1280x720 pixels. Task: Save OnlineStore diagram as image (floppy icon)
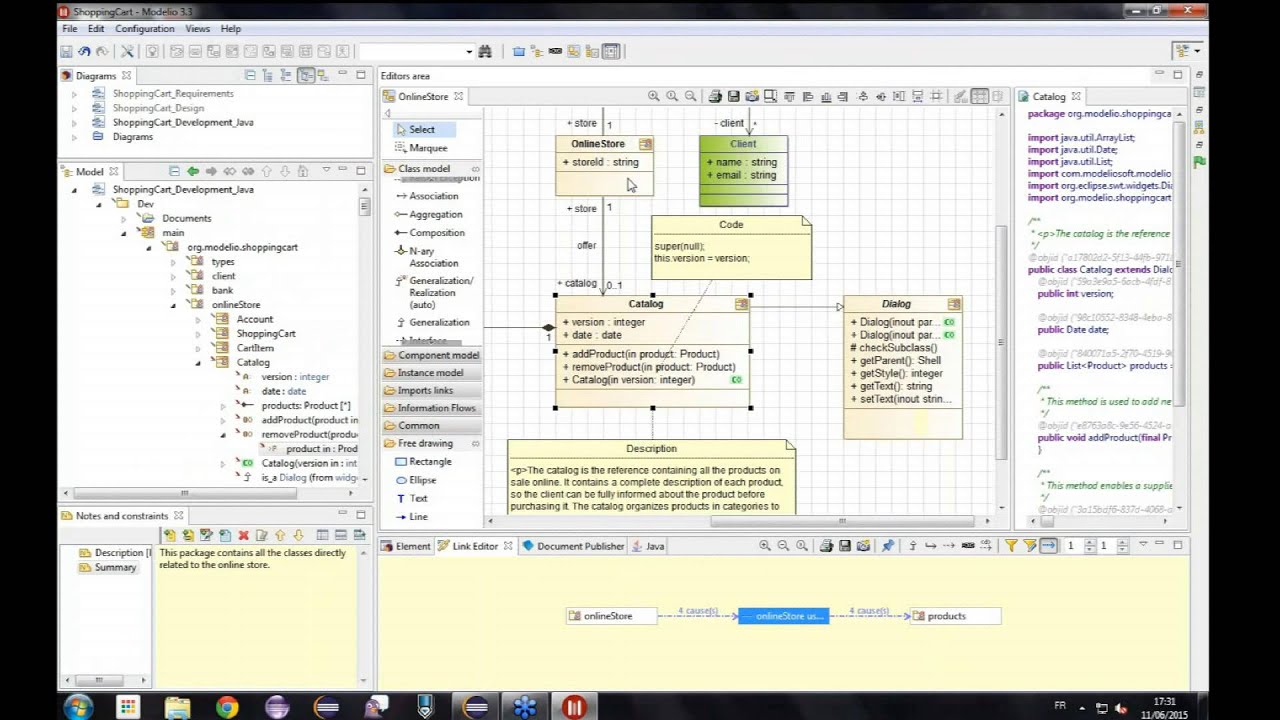pos(733,97)
